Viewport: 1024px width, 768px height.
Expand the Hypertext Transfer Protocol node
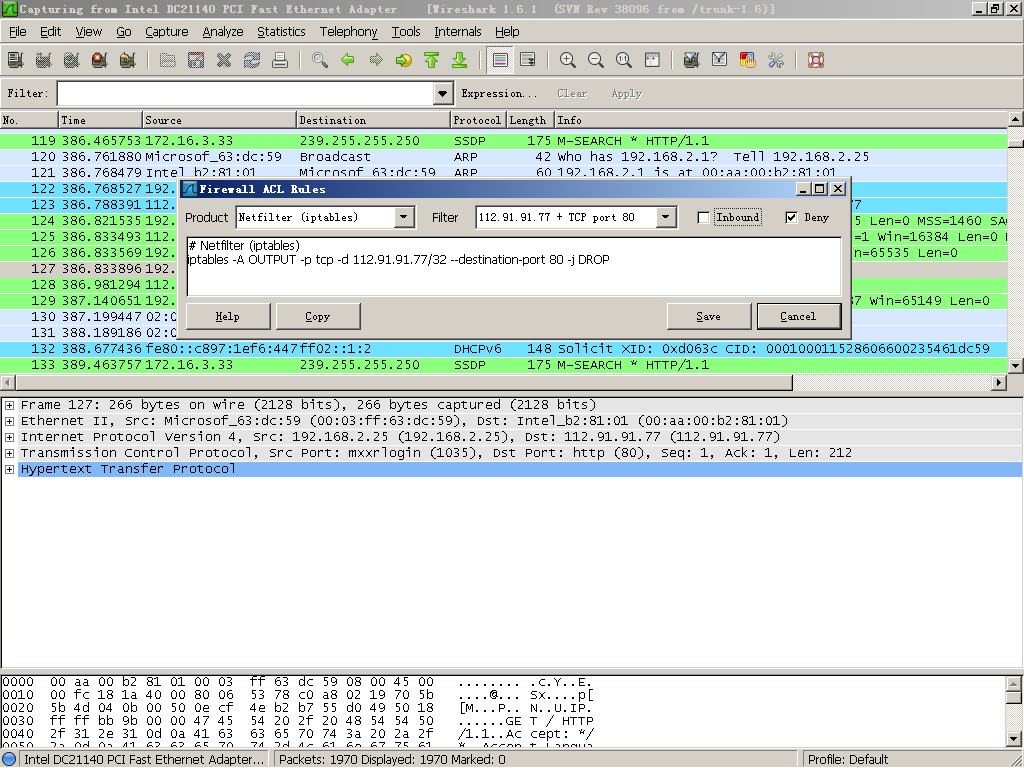point(9,469)
